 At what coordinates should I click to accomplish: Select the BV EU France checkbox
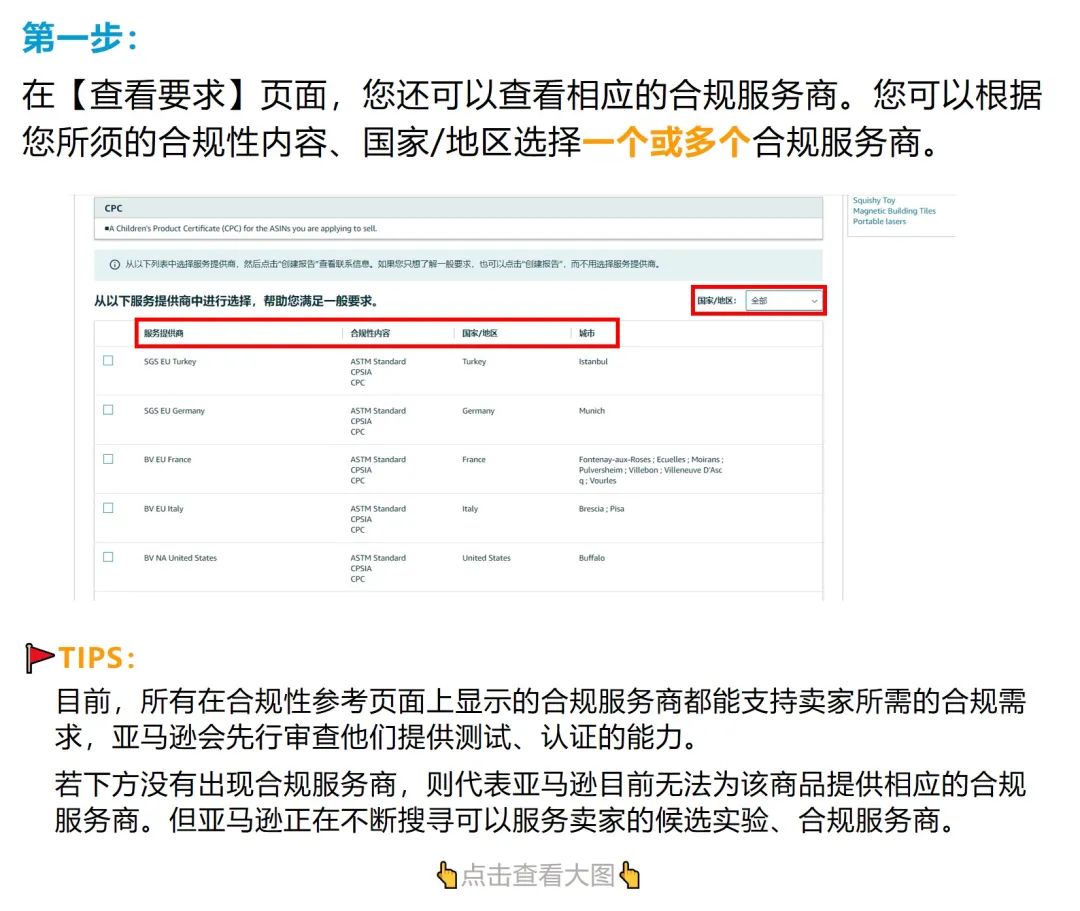pos(110,459)
